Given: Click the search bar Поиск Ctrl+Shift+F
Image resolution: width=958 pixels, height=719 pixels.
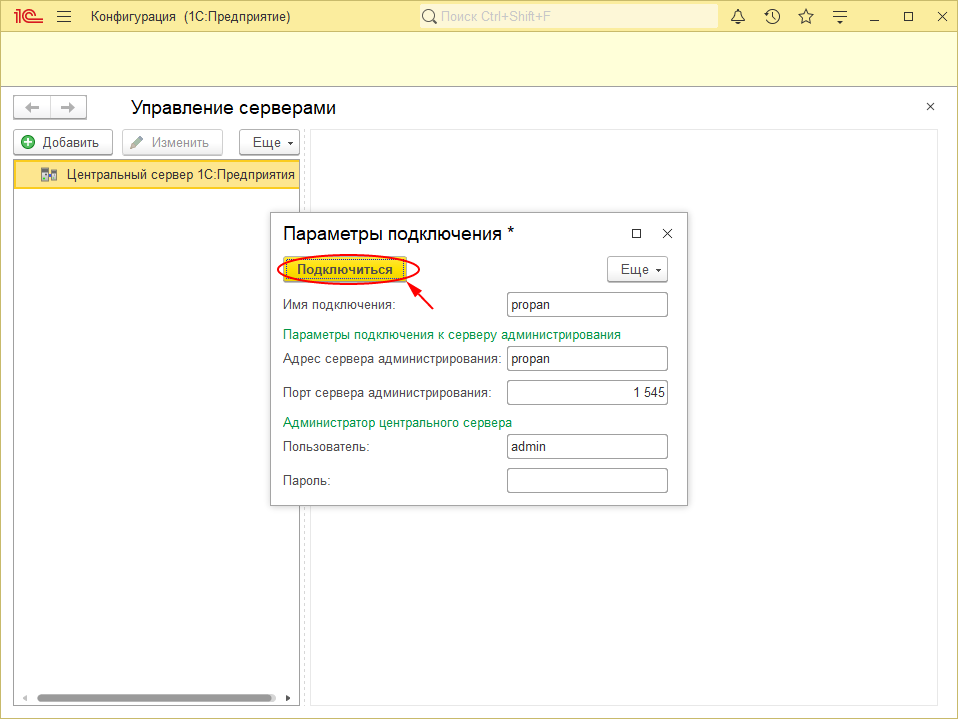Looking at the screenshot, I should pyautogui.click(x=567, y=16).
